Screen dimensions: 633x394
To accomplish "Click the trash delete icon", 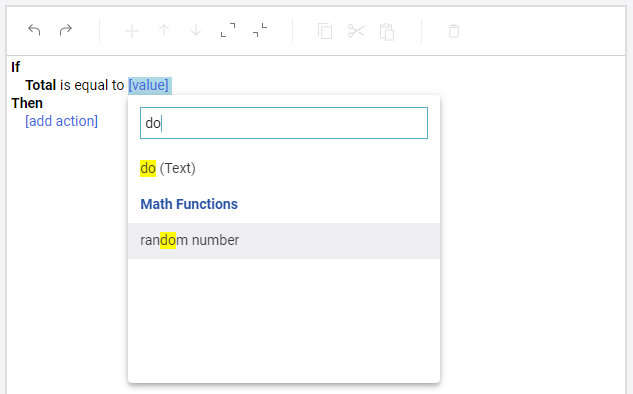I will coord(454,31).
